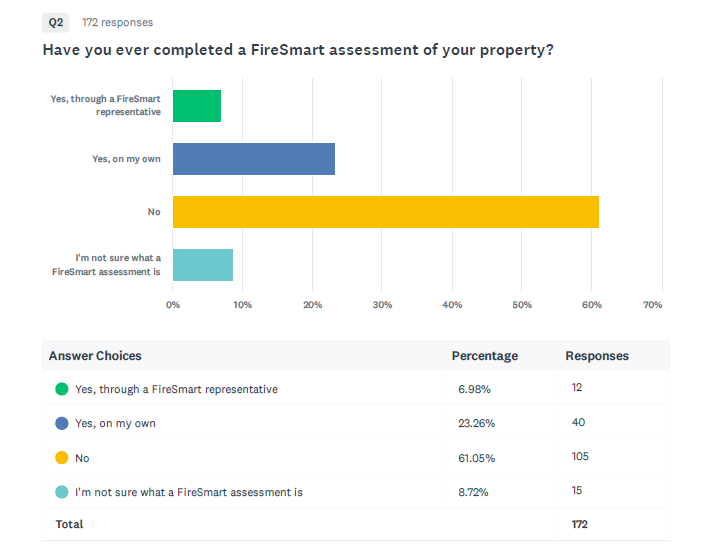Image resolution: width=704 pixels, height=558 pixels.
Task: Click the Percentage column header
Action: pos(485,356)
